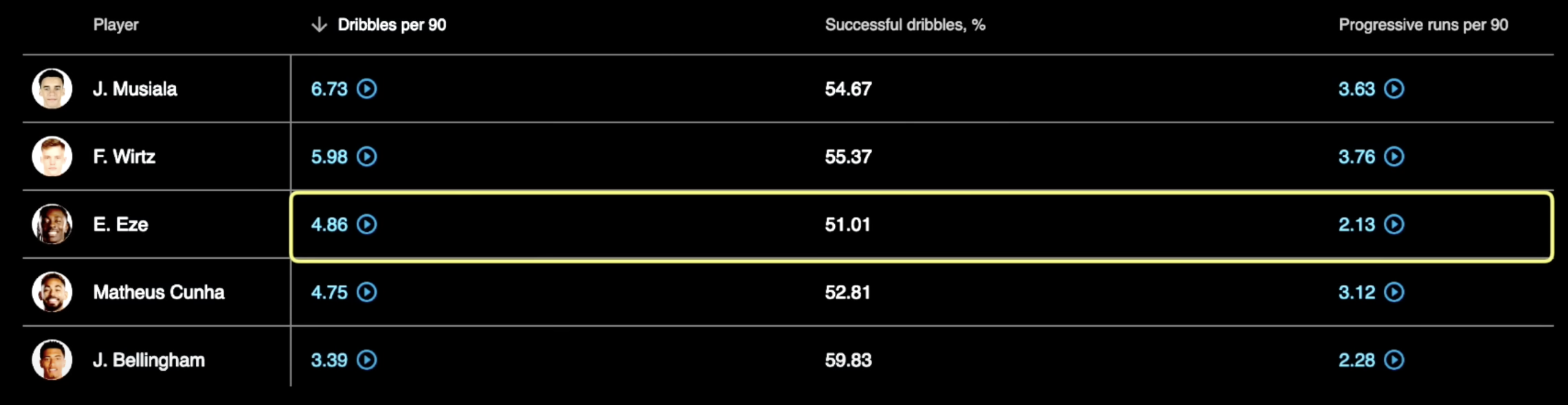Open Matheus Cunha player profile link

(x=159, y=292)
